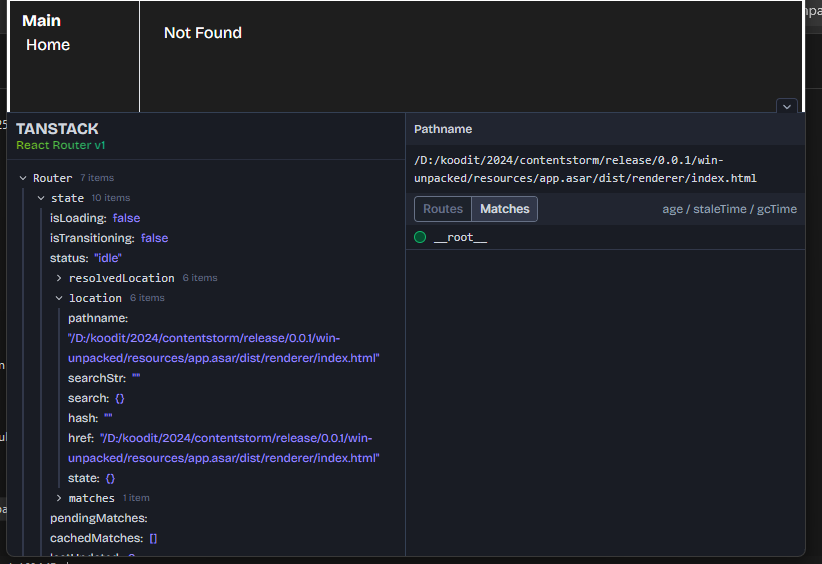Click the React Router v1 label
The width and height of the screenshot is (822, 564).
pyautogui.click(x=61, y=145)
